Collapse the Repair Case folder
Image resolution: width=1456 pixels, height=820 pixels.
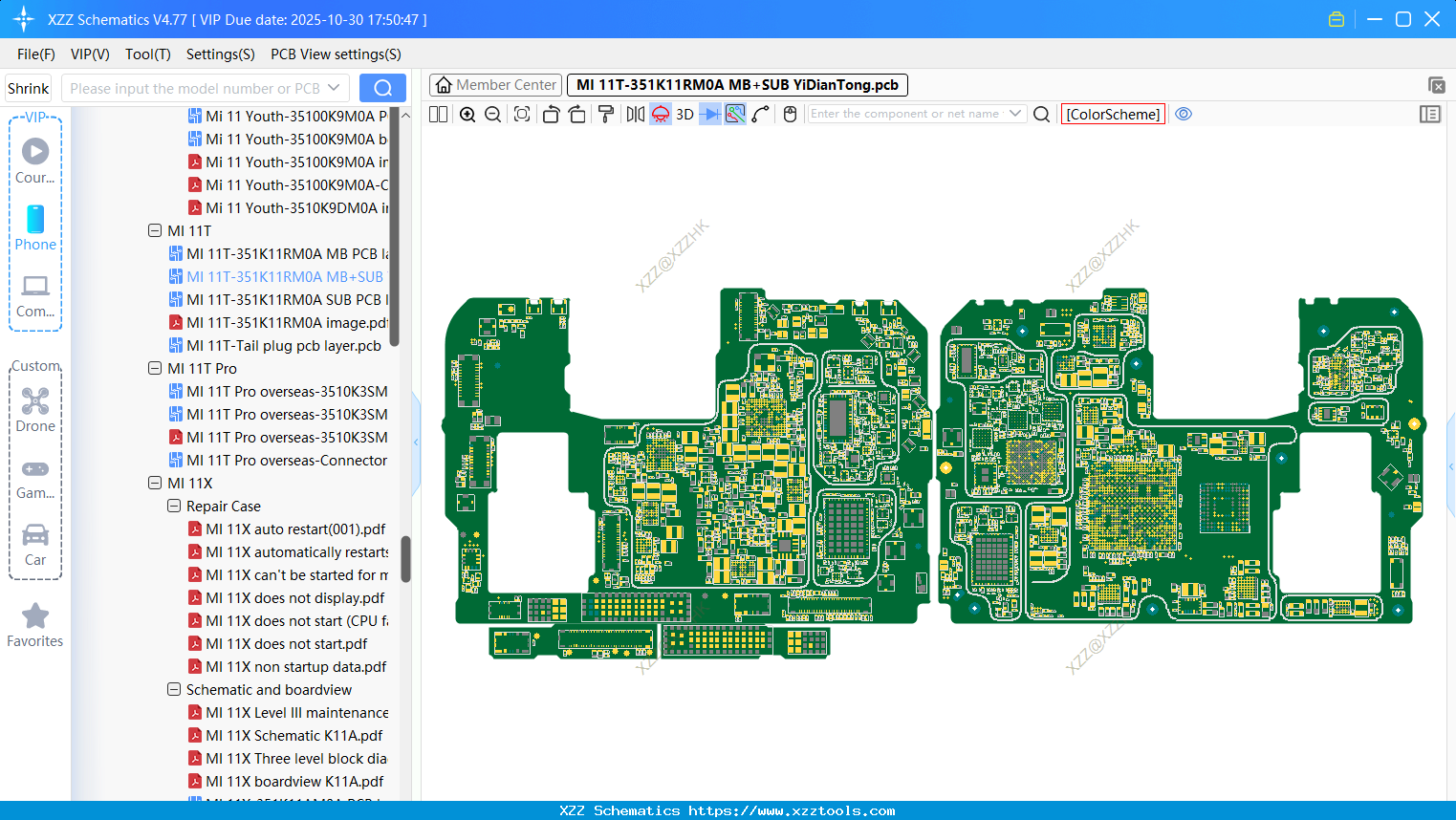pyautogui.click(x=174, y=506)
